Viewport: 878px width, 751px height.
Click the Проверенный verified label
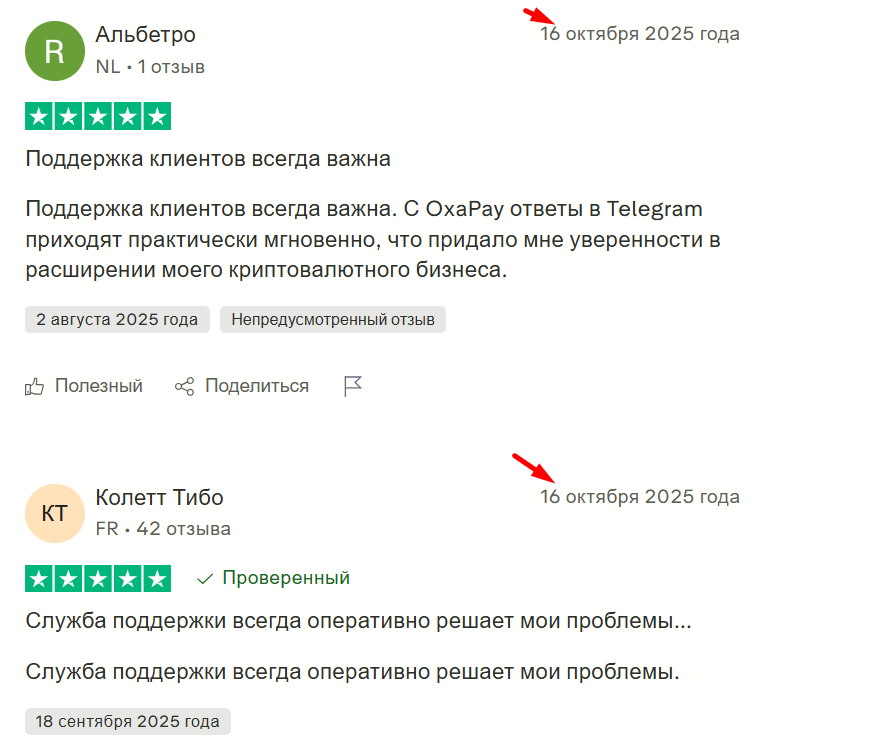pos(286,578)
